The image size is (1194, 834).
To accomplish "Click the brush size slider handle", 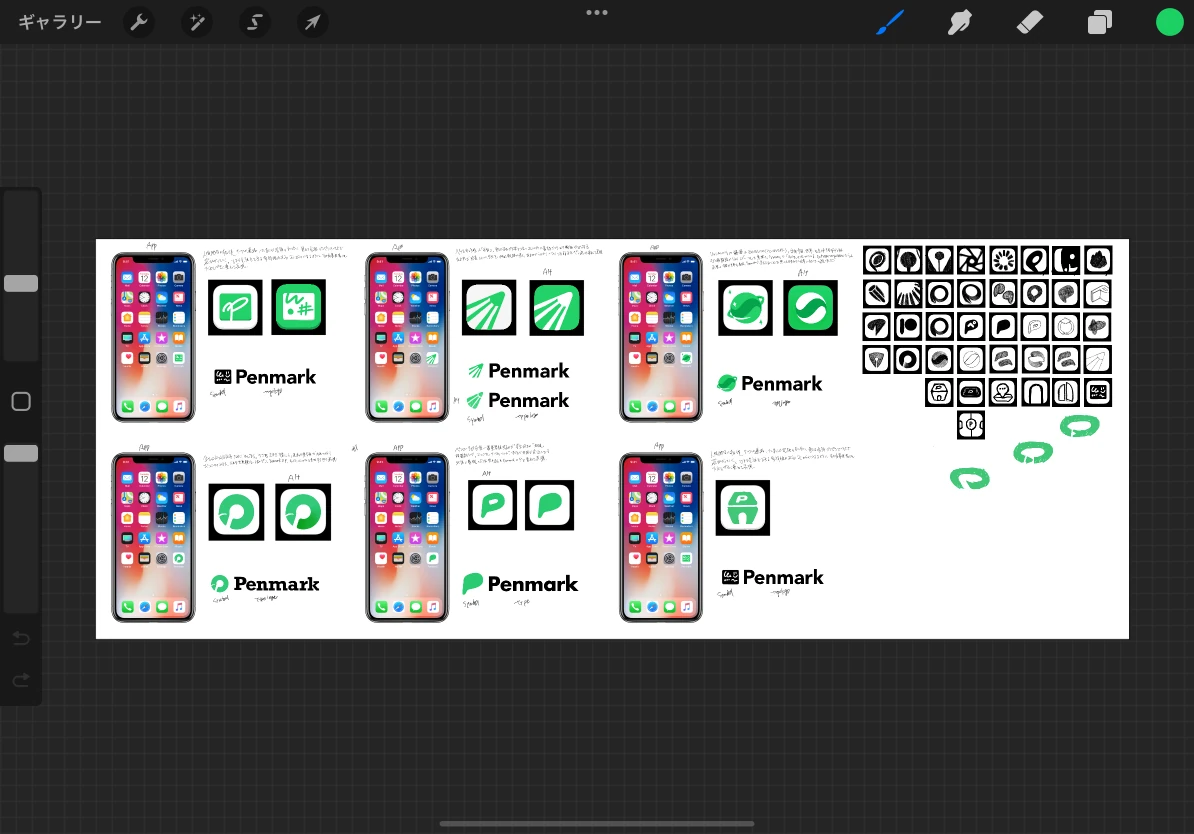I will pyautogui.click(x=21, y=284).
